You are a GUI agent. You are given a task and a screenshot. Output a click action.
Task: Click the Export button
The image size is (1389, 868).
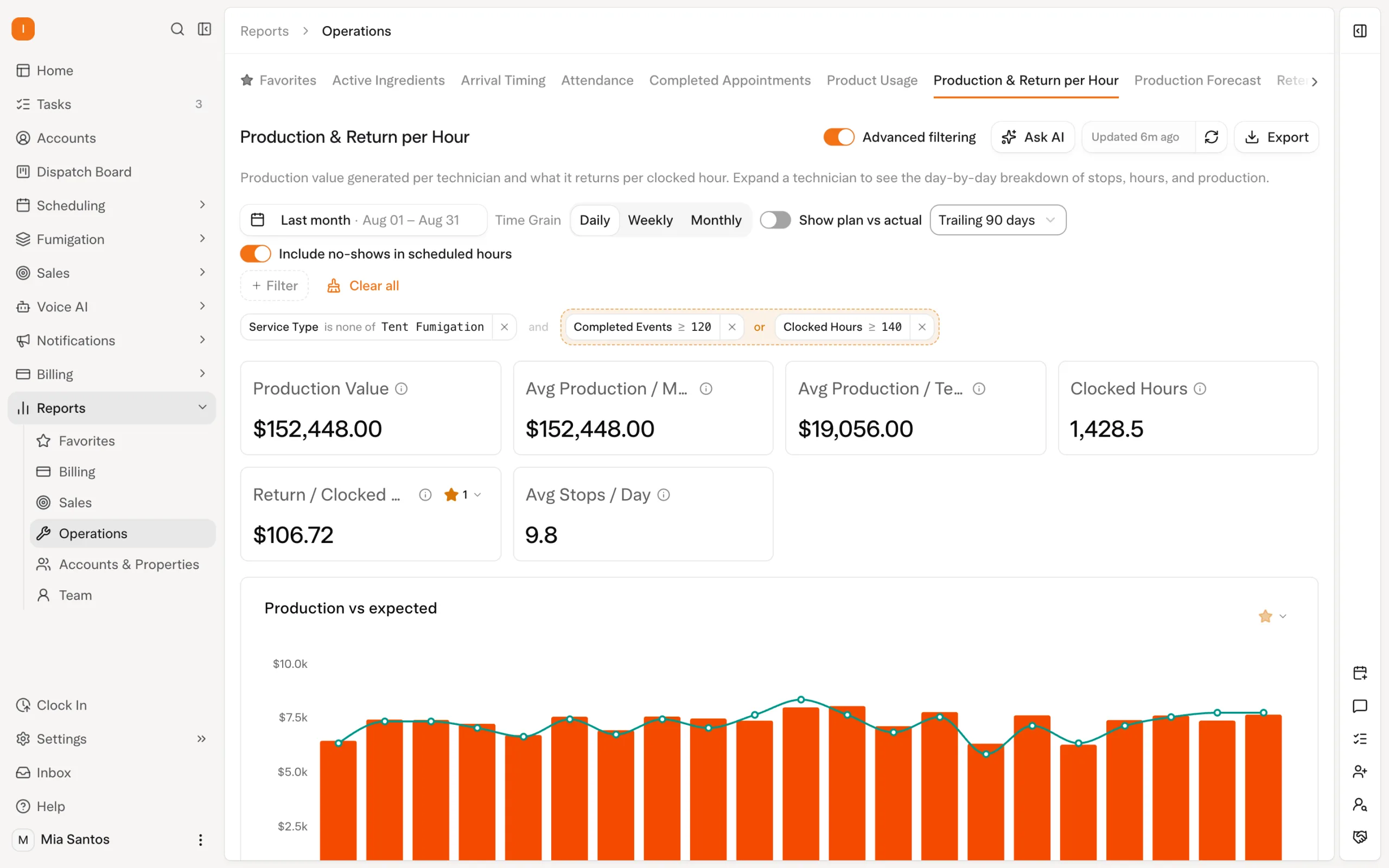pyautogui.click(x=1276, y=137)
